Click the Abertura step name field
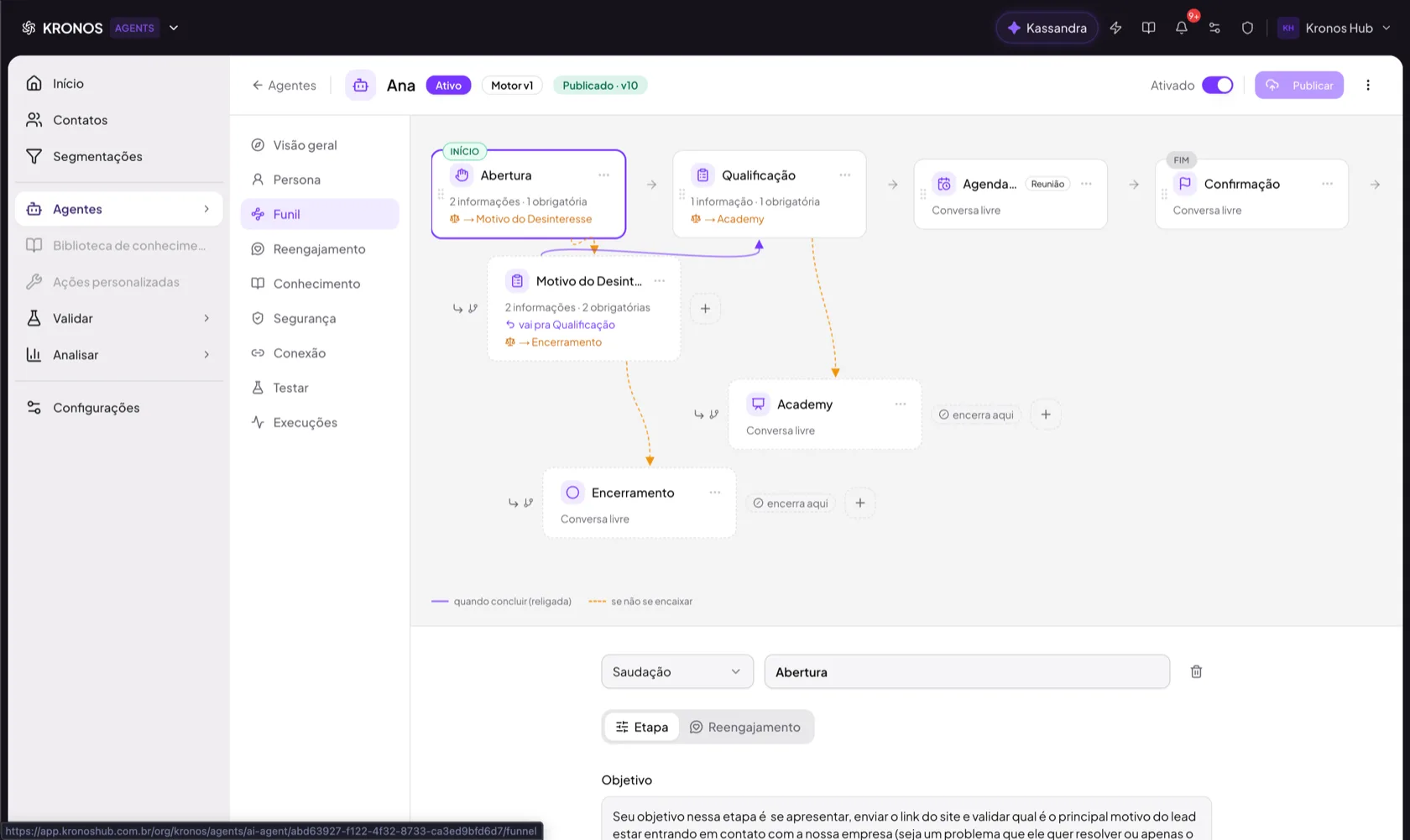The width and height of the screenshot is (1410, 840). 967,671
